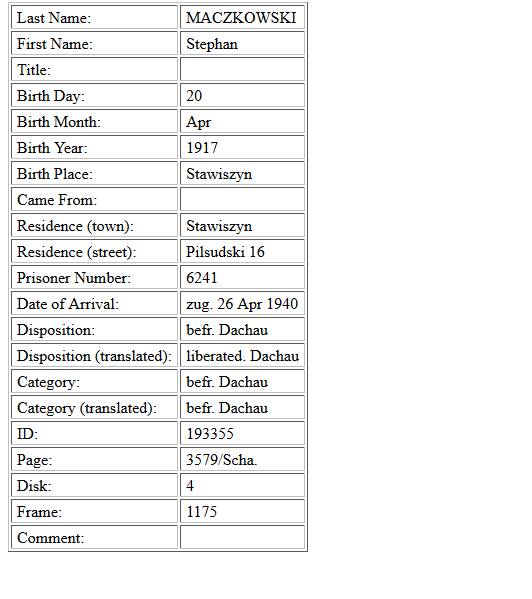Click the empty Comment value cell
The height and width of the screenshot is (599, 532).
242,537
